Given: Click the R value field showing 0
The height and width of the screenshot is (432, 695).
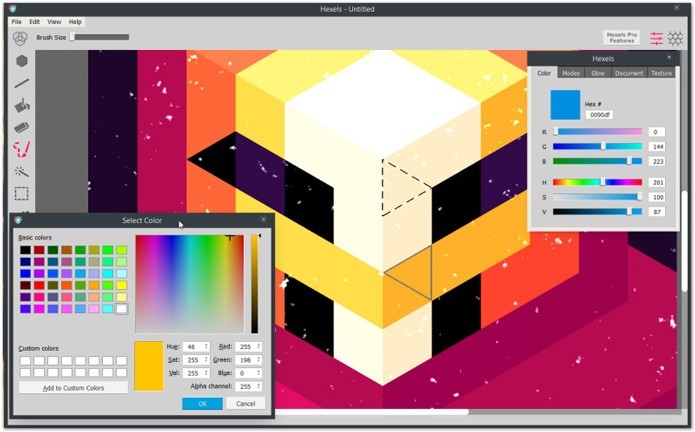Looking at the screenshot, I should (656, 132).
